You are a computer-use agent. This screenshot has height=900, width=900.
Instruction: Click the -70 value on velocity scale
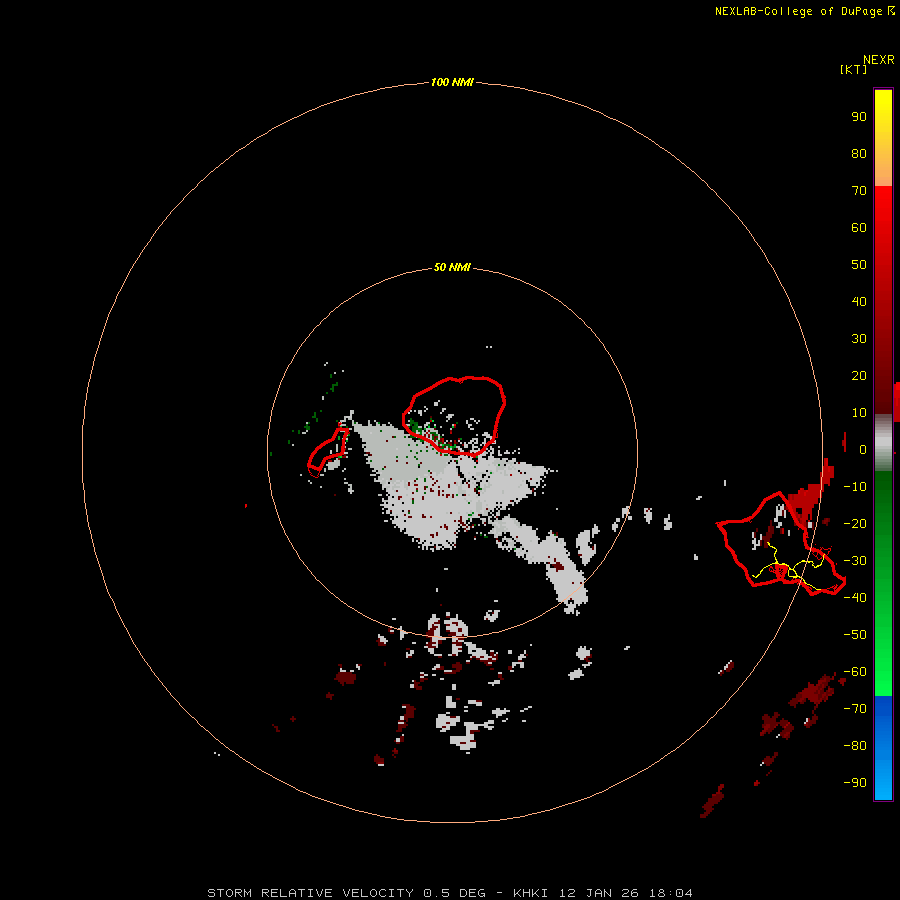[855, 708]
